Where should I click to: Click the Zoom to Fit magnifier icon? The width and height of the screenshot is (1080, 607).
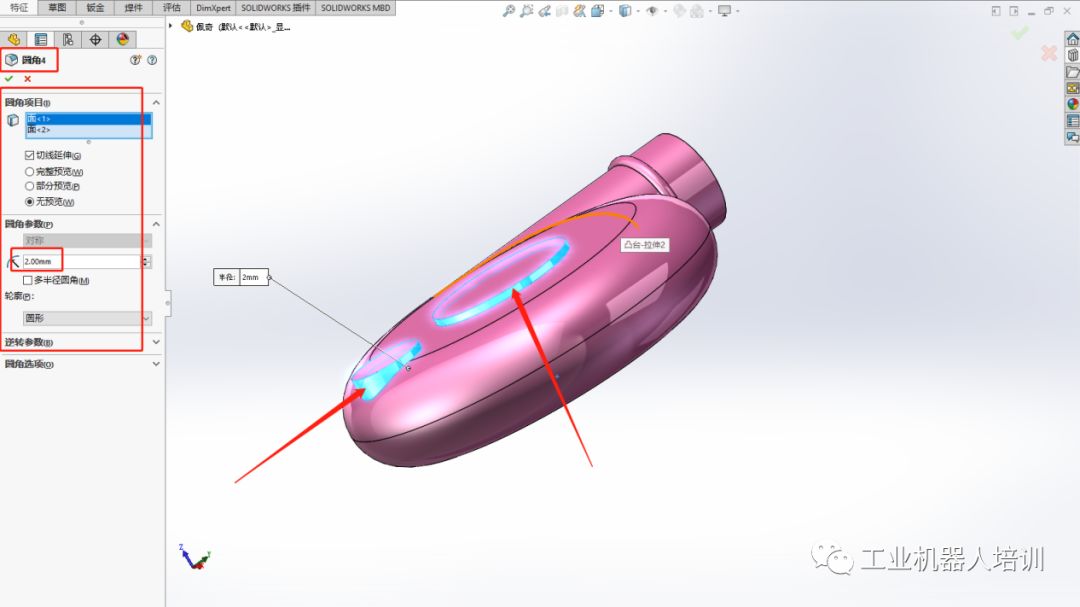[x=508, y=10]
